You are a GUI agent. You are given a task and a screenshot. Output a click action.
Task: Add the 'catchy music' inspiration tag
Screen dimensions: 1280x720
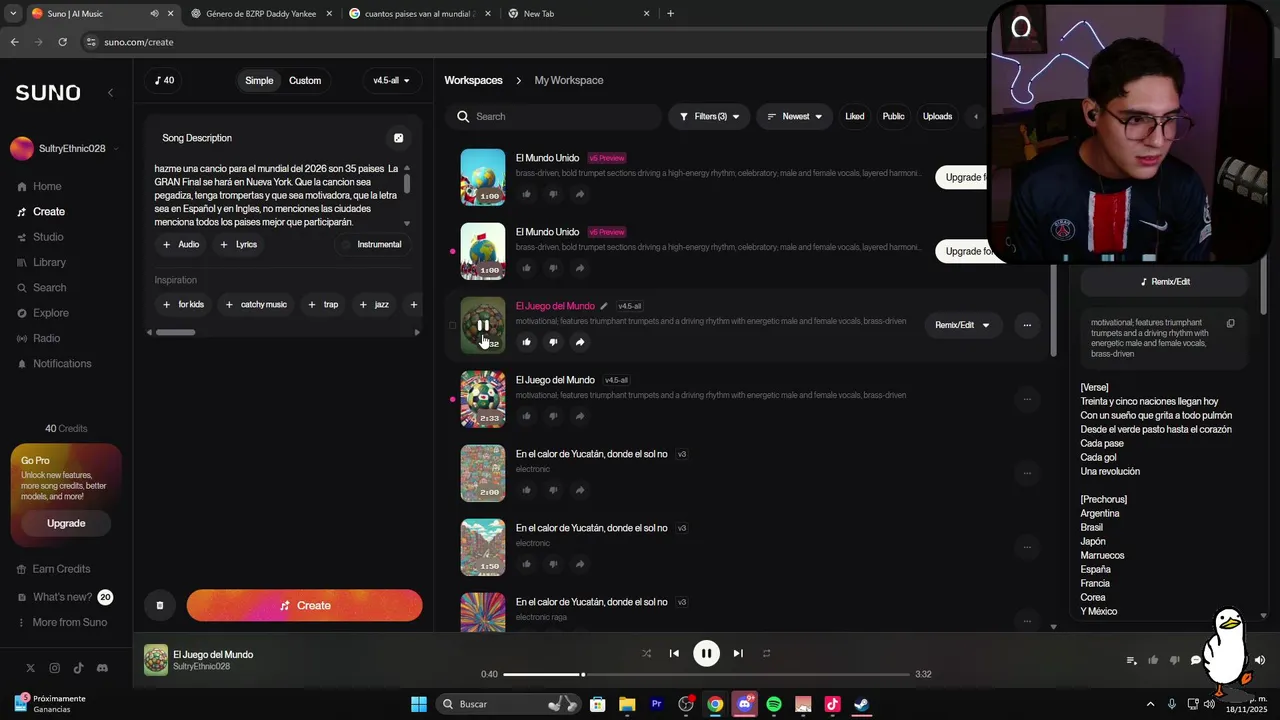[256, 304]
